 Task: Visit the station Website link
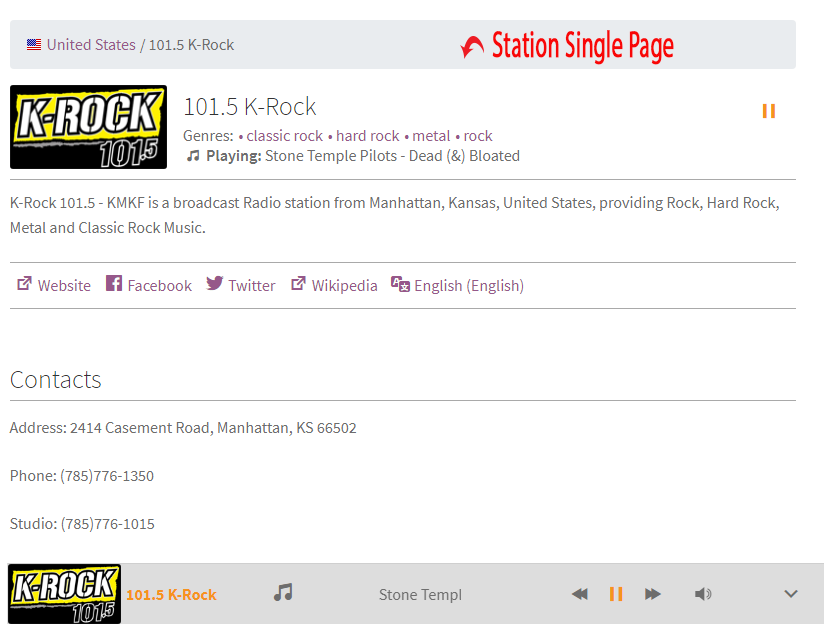[x=64, y=285]
